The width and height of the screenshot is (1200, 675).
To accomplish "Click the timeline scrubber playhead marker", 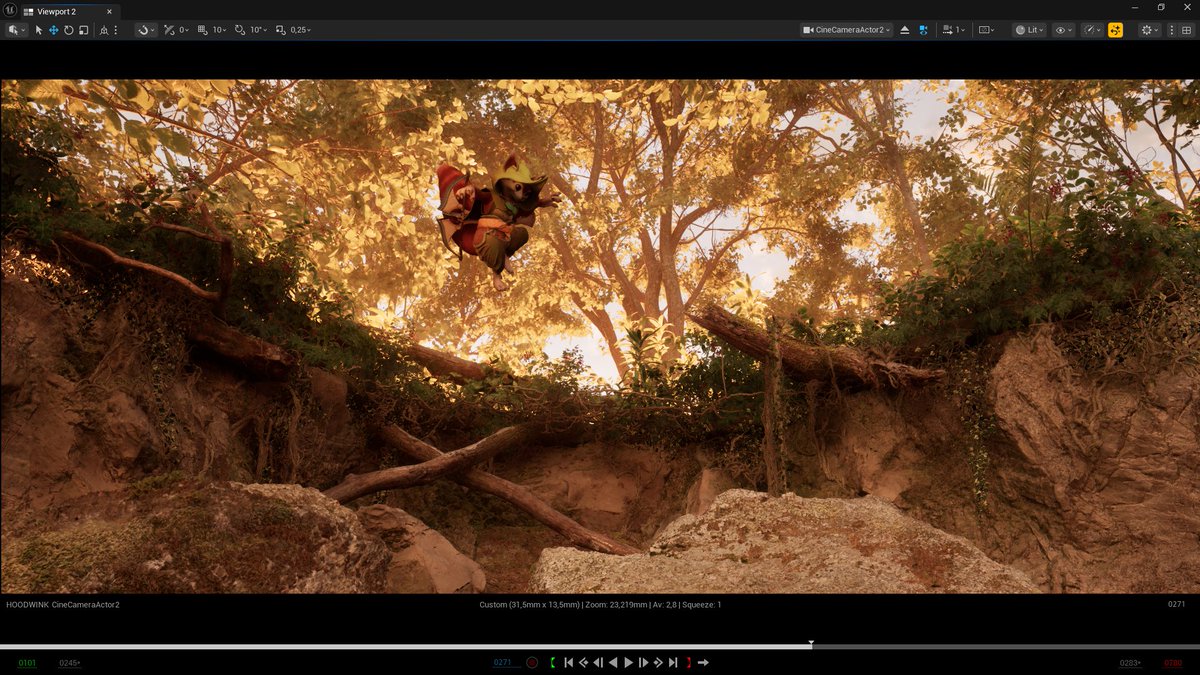I will pos(811,643).
